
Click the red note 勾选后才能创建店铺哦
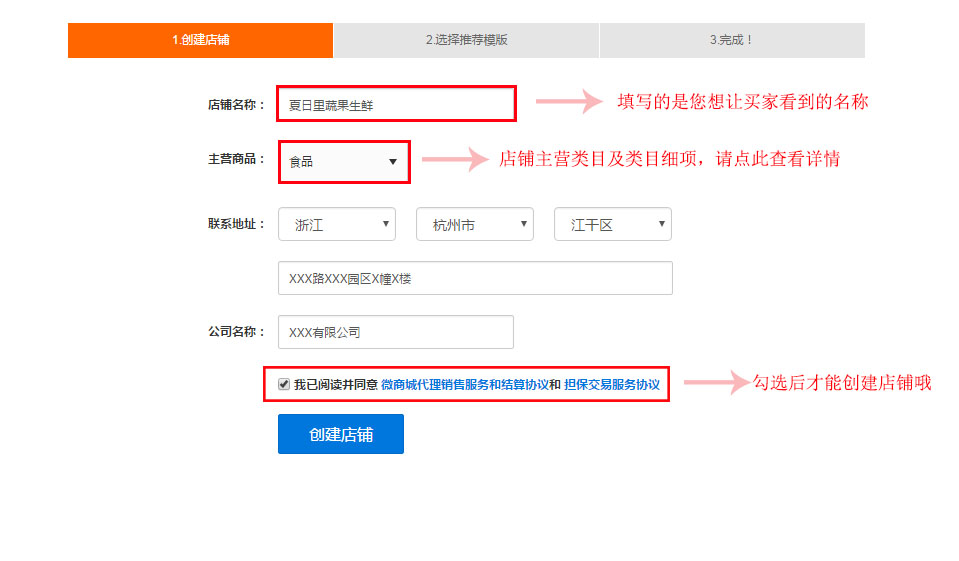(842, 383)
